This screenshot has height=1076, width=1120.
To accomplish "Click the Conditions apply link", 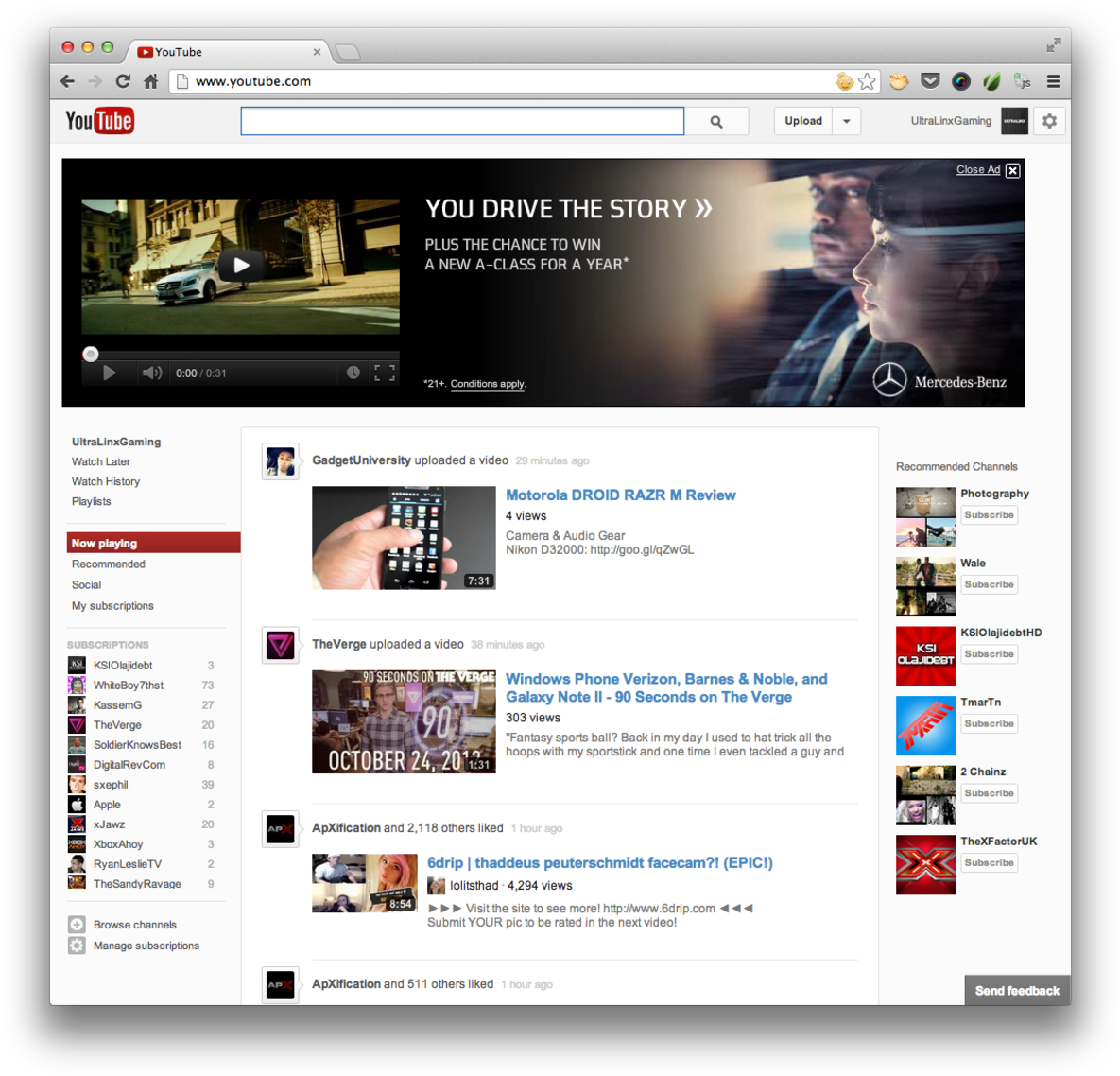I will click(488, 385).
